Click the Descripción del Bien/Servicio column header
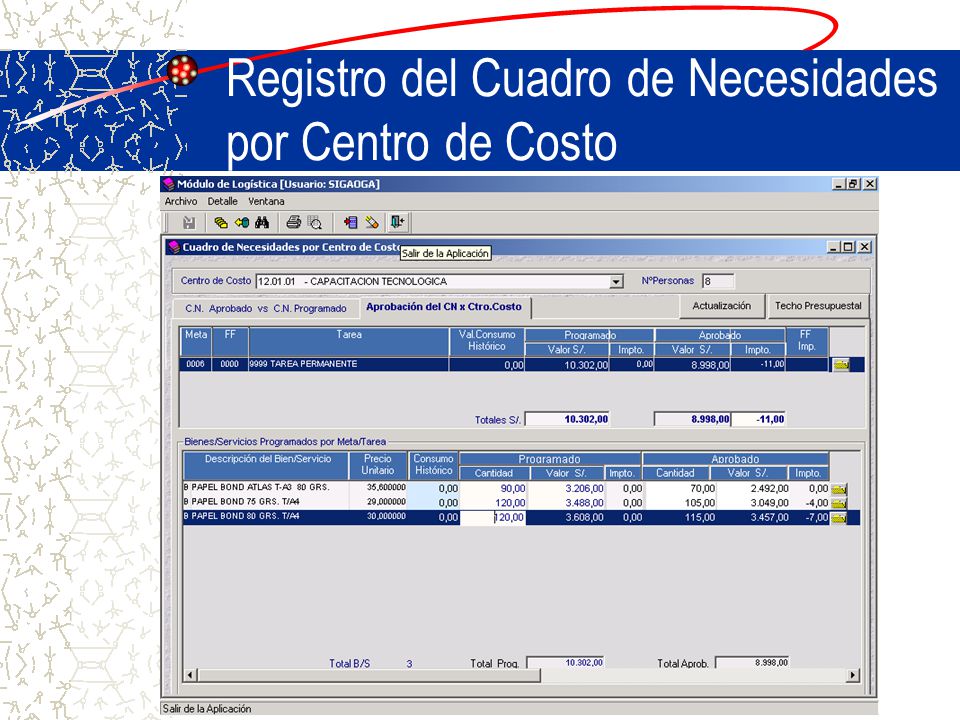The width and height of the screenshot is (960, 720). click(267, 465)
